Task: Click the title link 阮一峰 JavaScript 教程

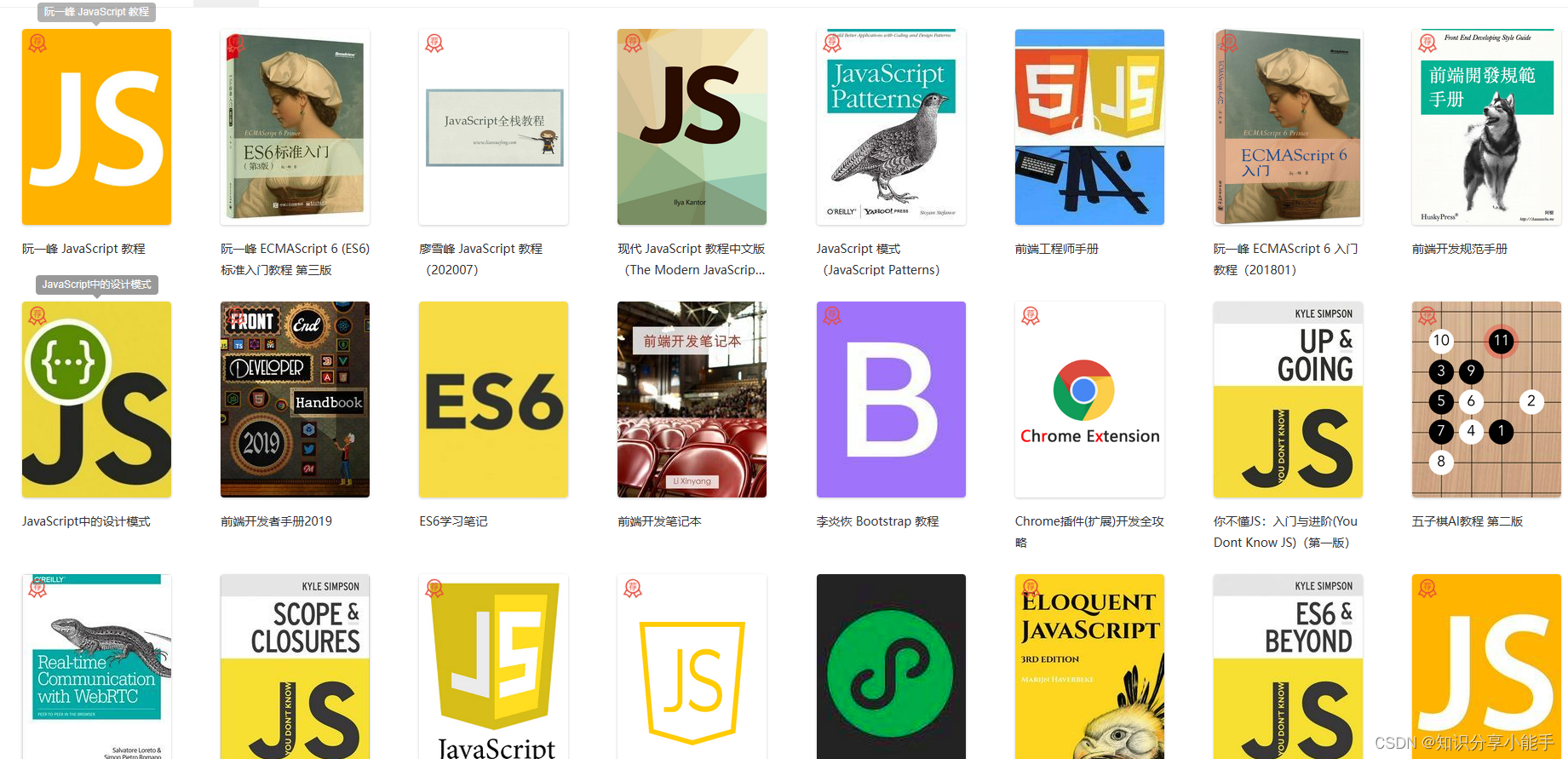Action: [x=83, y=249]
